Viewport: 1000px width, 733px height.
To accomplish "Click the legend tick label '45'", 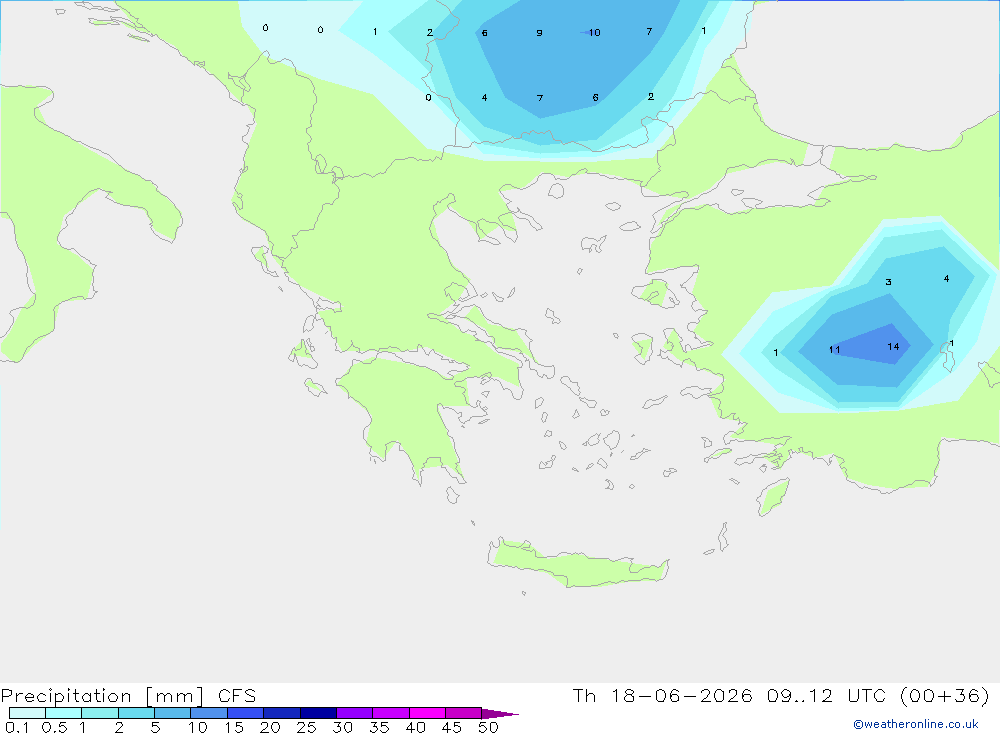I will click(452, 727).
